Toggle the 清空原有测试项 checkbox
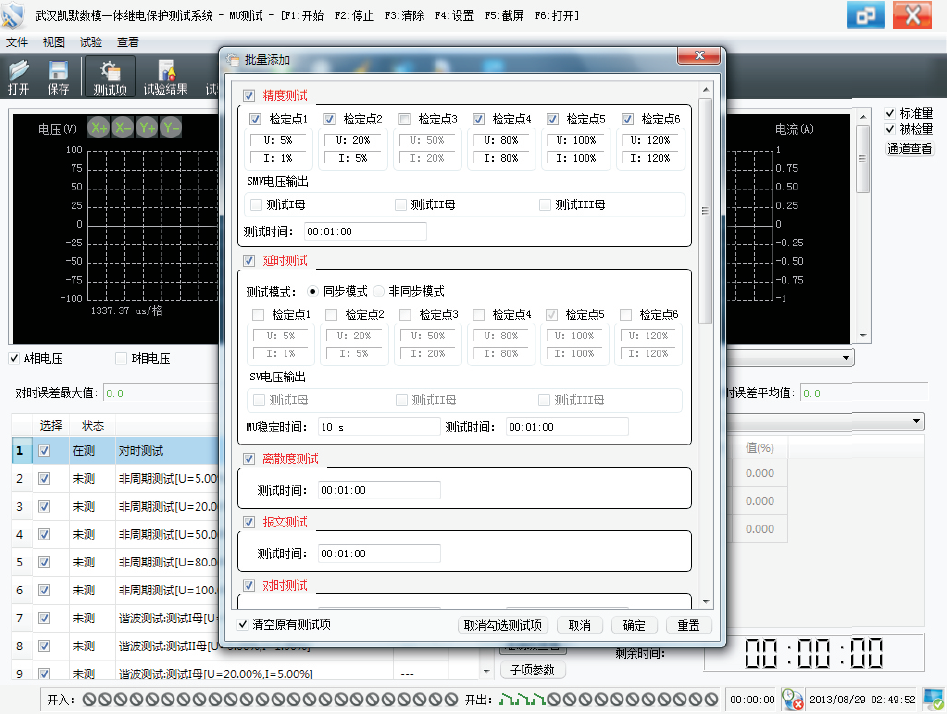 tap(243, 625)
